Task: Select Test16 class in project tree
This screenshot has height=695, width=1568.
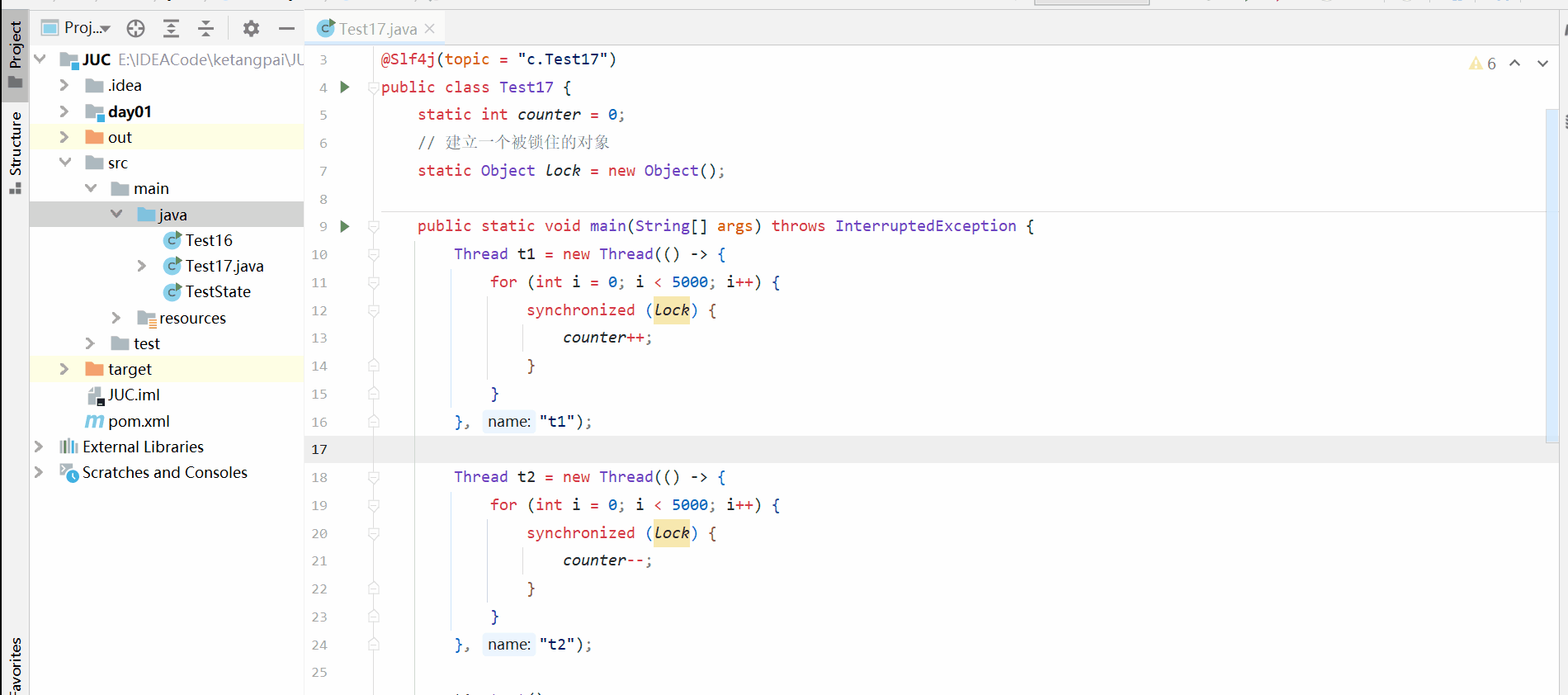Action: pyautogui.click(x=209, y=240)
